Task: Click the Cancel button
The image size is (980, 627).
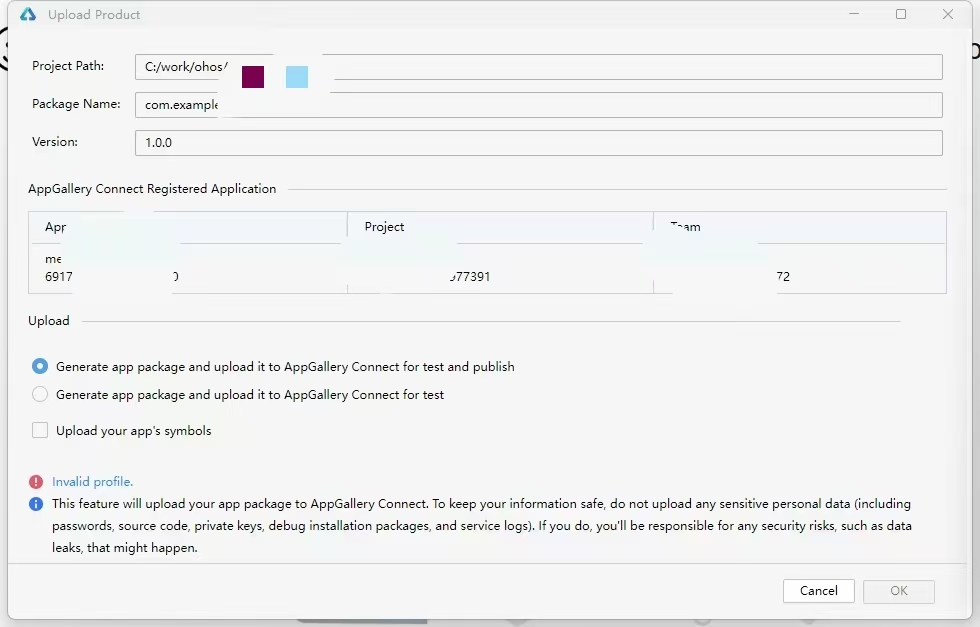Action: [x=819, y=591]
